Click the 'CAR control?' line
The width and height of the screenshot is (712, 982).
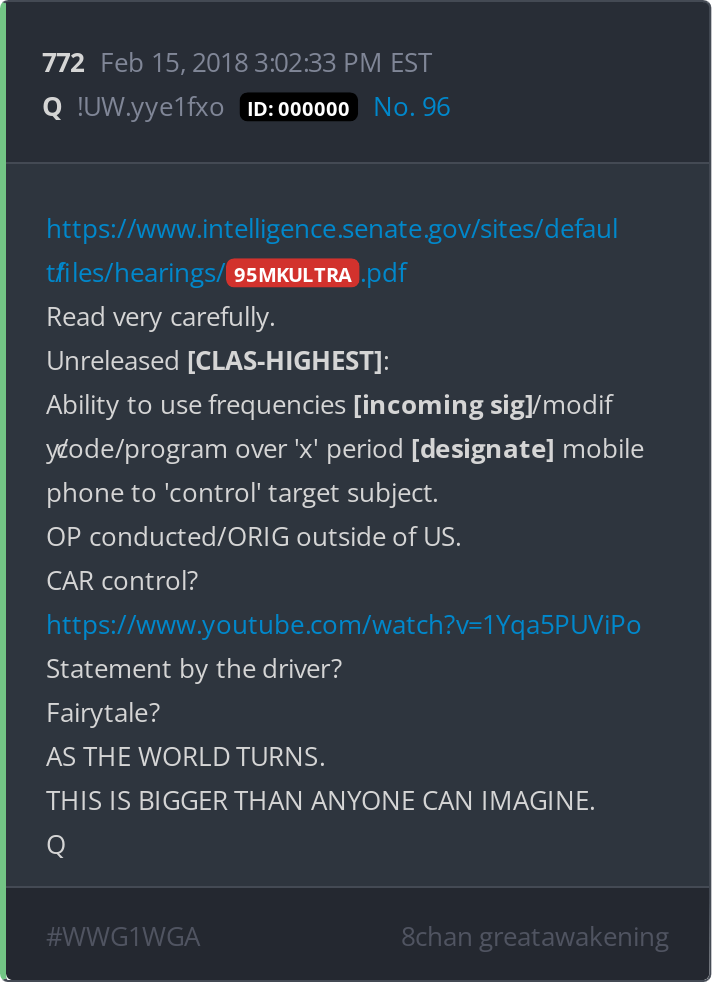tap(122, 581)
